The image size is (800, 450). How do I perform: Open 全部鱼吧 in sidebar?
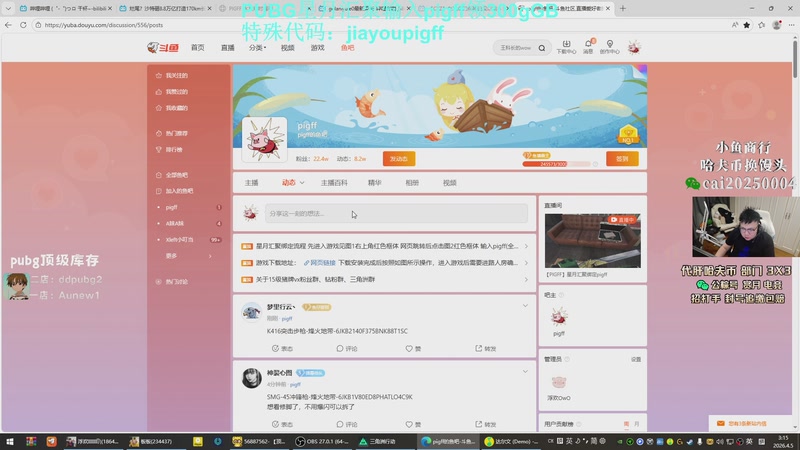coord(172,175)
